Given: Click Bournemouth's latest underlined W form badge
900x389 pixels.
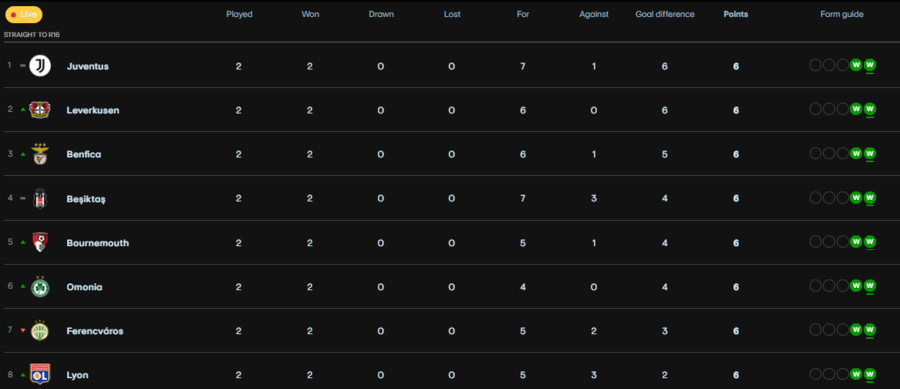Looking at the screenshot, I should [870, 242].
